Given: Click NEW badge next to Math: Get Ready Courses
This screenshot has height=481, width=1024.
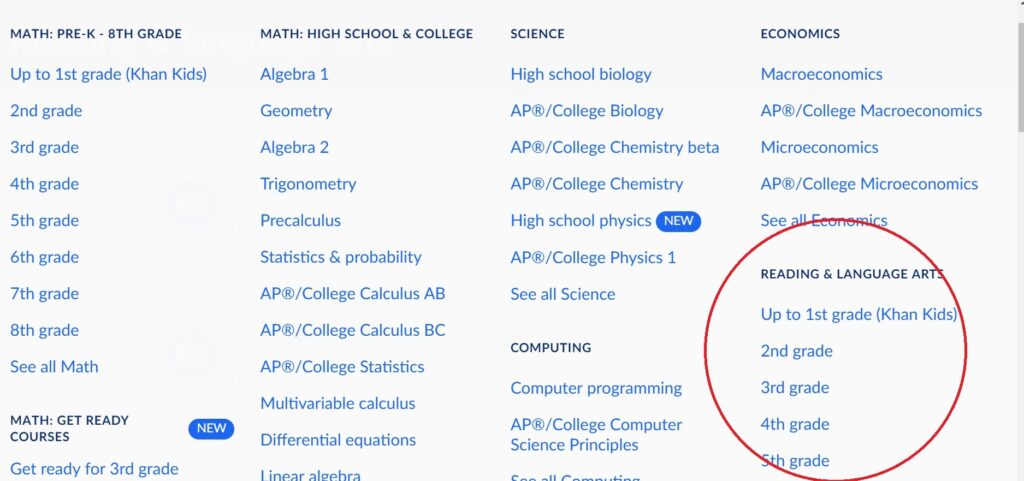Looking at the screenshot, I should coord(211,429).
